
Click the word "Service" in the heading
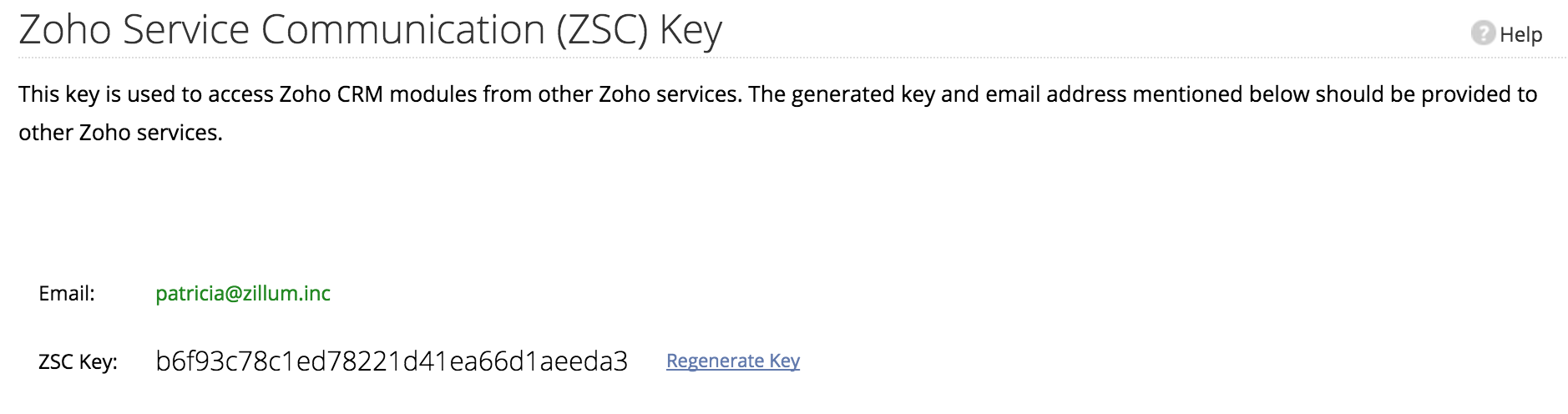(x=186, y=30)
